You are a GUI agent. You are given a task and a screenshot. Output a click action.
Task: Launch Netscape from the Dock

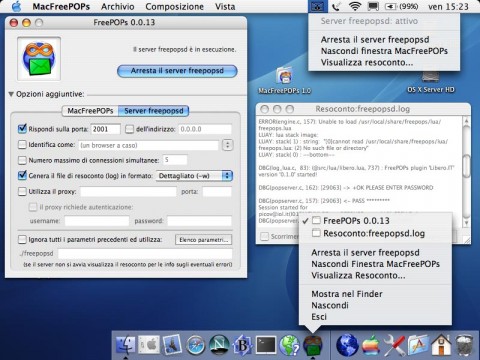[219, 345]
